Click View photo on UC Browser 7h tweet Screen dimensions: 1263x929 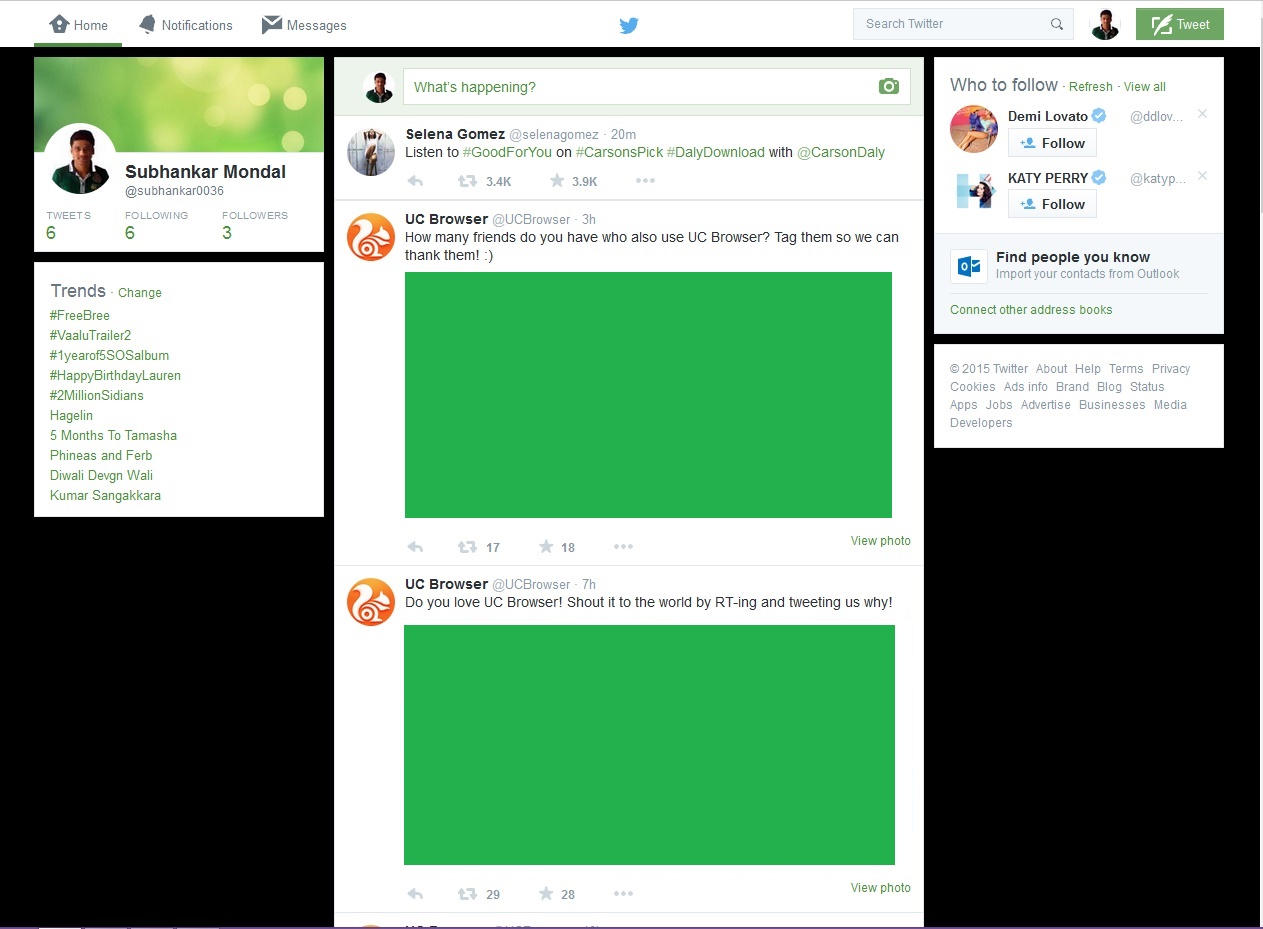coord(881,888)
